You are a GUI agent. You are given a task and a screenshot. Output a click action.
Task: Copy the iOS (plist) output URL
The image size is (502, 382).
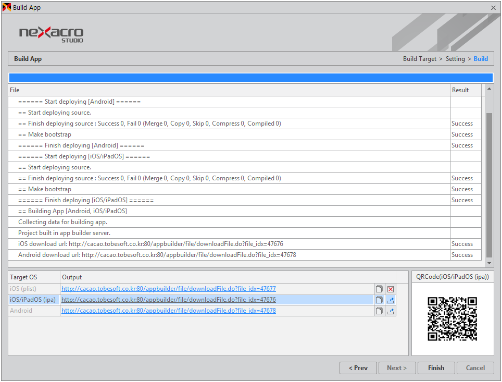coord(379,289)
